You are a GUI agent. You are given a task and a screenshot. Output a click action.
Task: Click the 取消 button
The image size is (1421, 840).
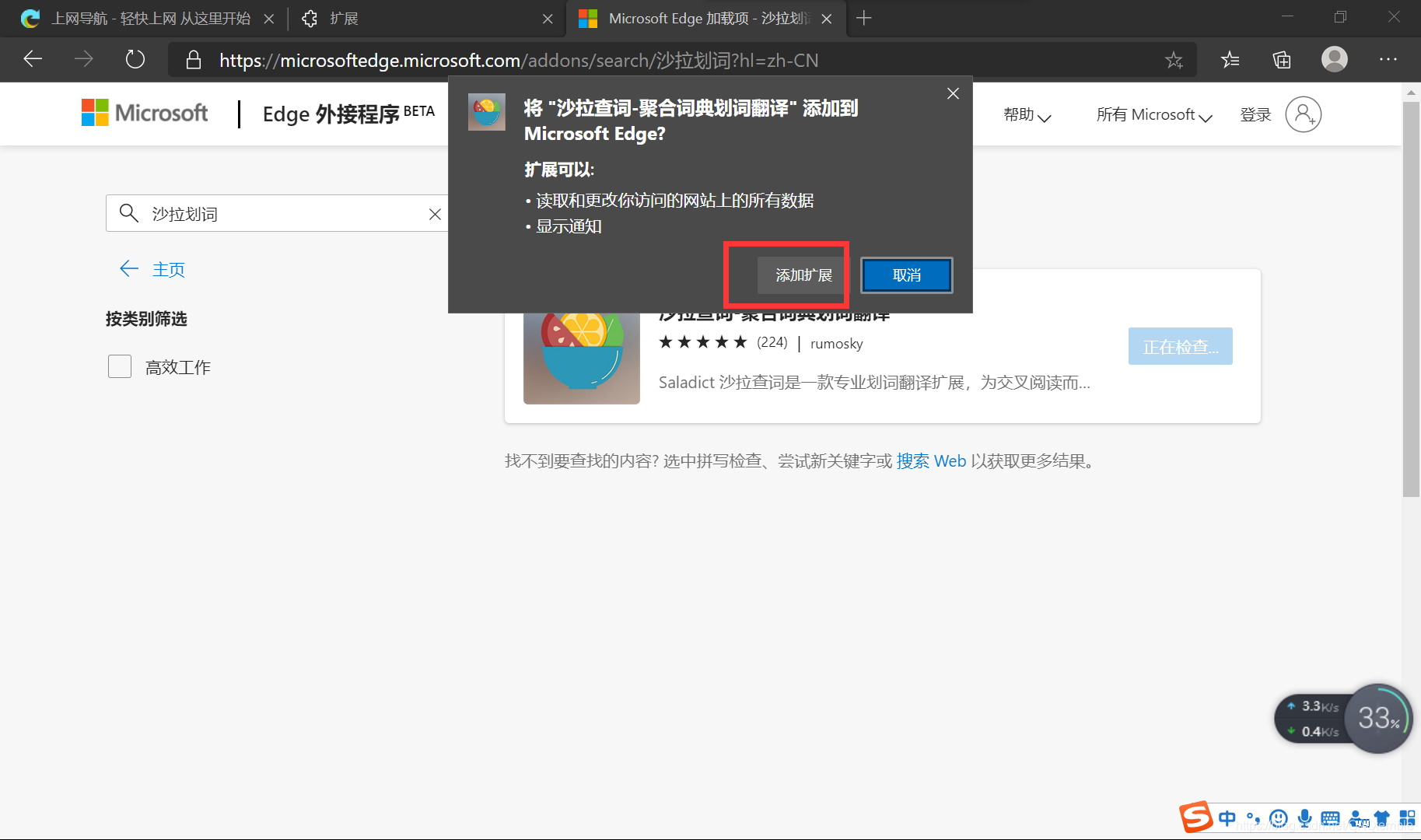coord(907,275)
